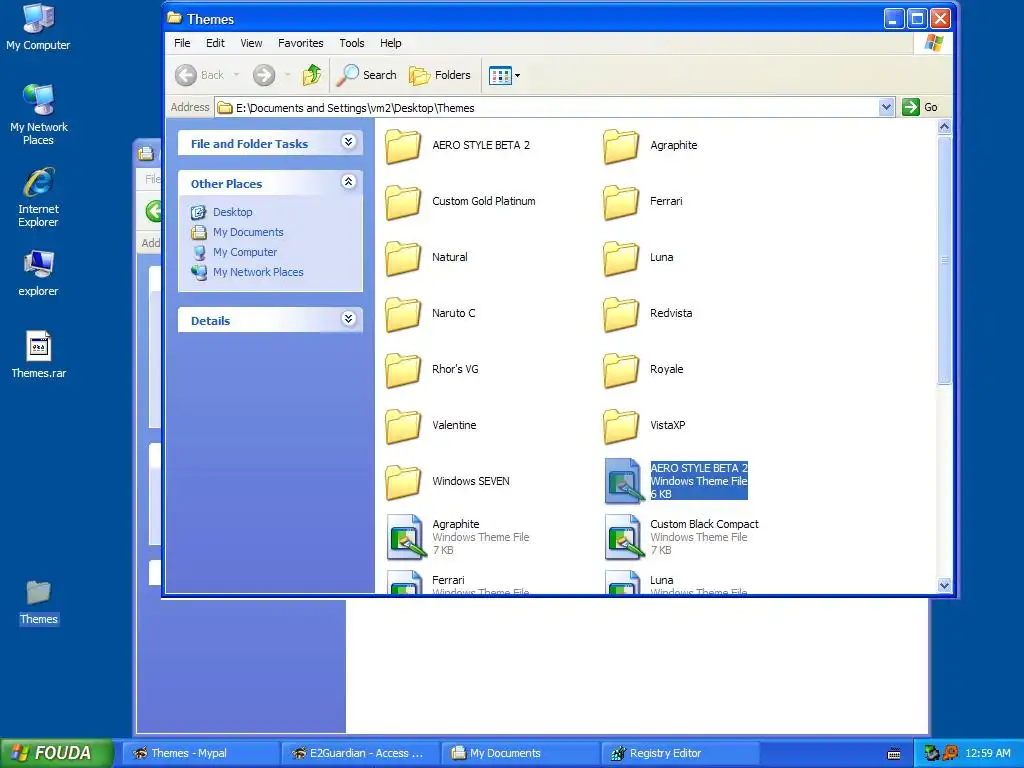
Task: Select Custom Black Compact theme file
Action: (681, 537)
